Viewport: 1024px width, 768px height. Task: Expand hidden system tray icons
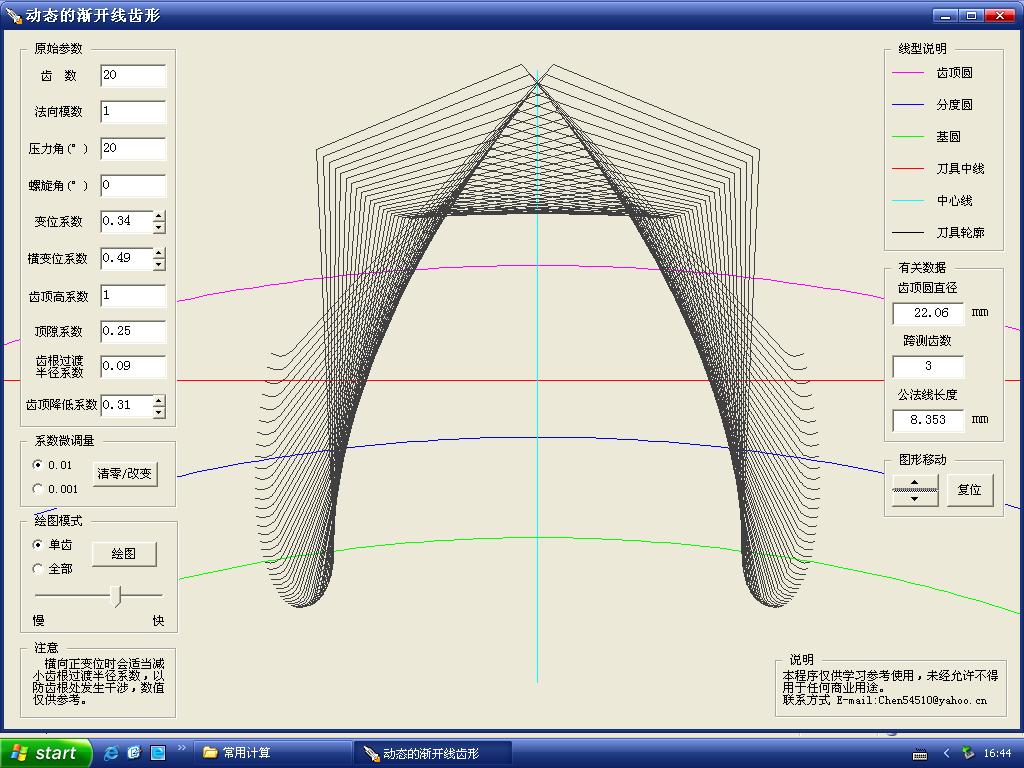click(x=946, y=754)
